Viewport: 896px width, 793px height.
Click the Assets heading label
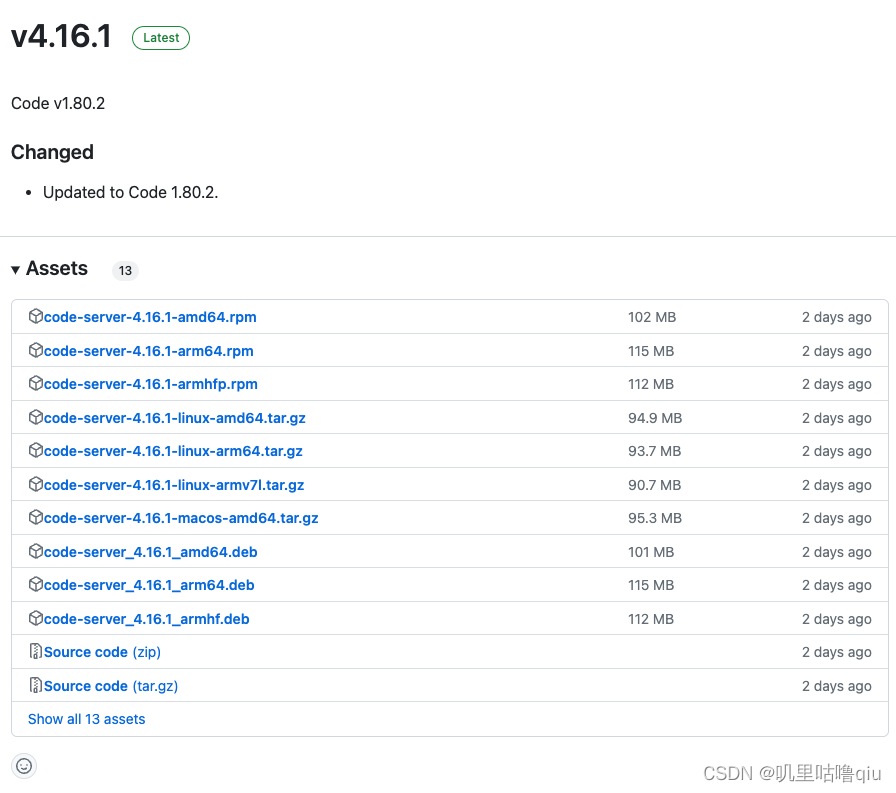pos(57,269)
